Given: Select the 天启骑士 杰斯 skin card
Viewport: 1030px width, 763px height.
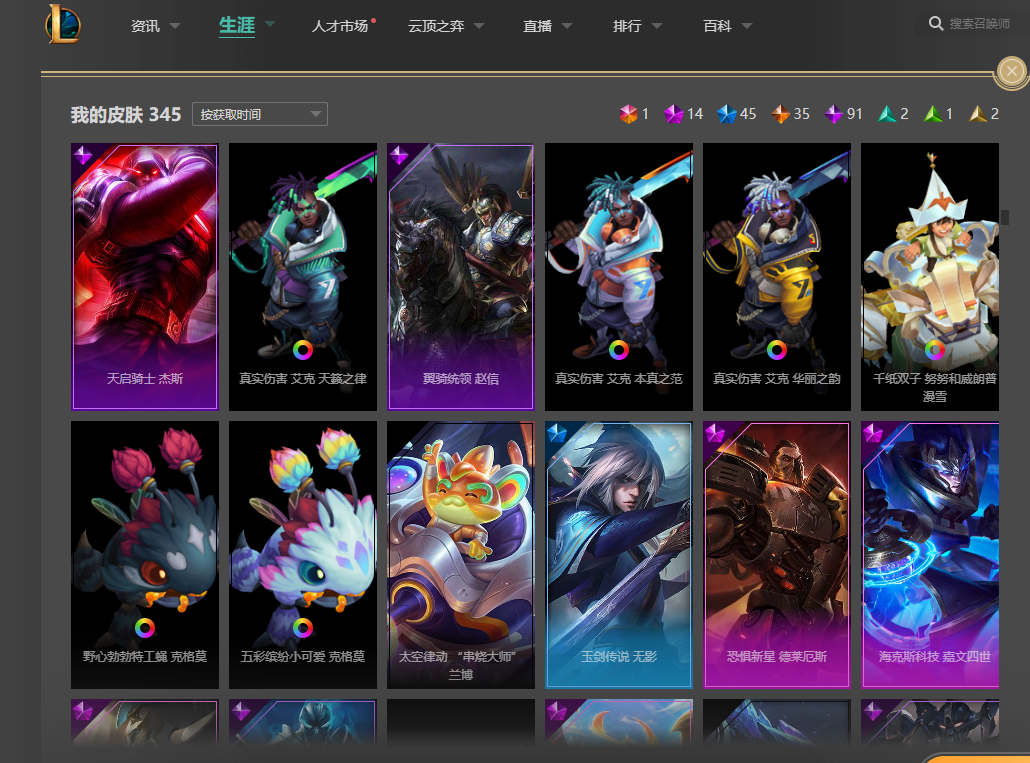Looking at the screenshot, I should 145,276.
